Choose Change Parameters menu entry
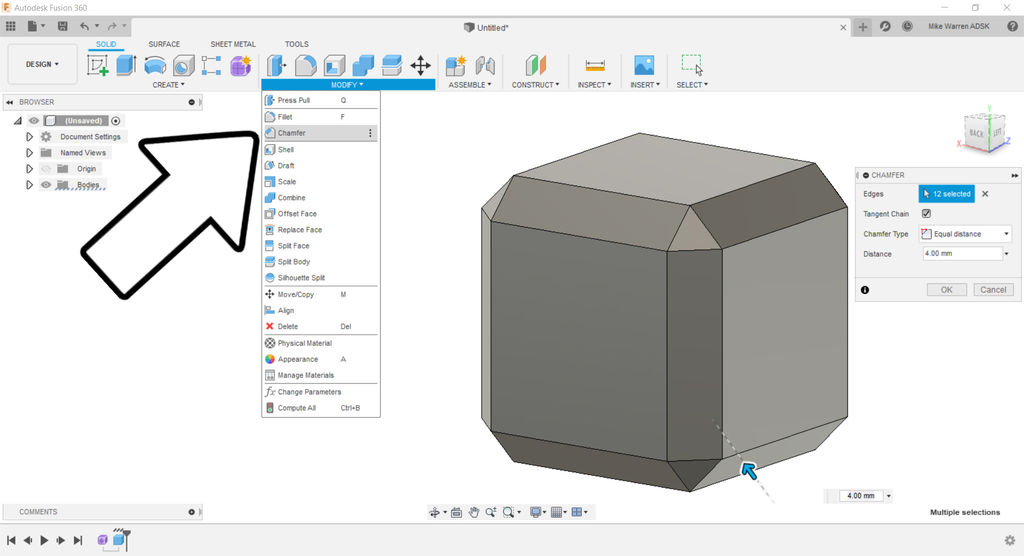The width and height of the screenshot is (1024, 556). (x=320, y=392)
